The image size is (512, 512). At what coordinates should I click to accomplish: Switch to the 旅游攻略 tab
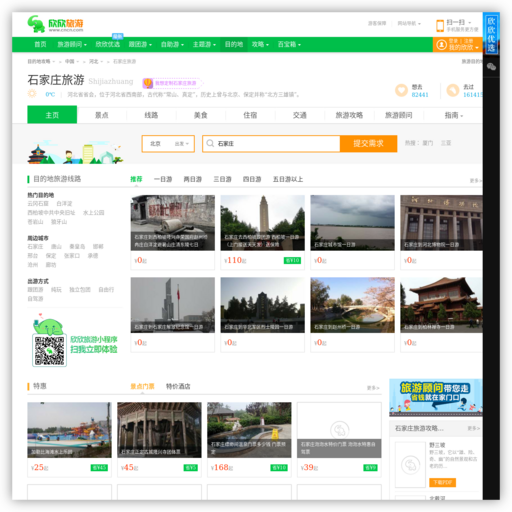[x=349, y=115]
